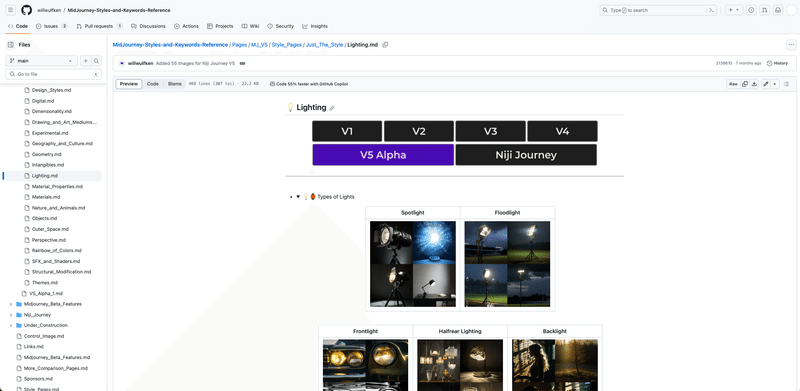Expand the Niji_Journey folder

point(11,314)
